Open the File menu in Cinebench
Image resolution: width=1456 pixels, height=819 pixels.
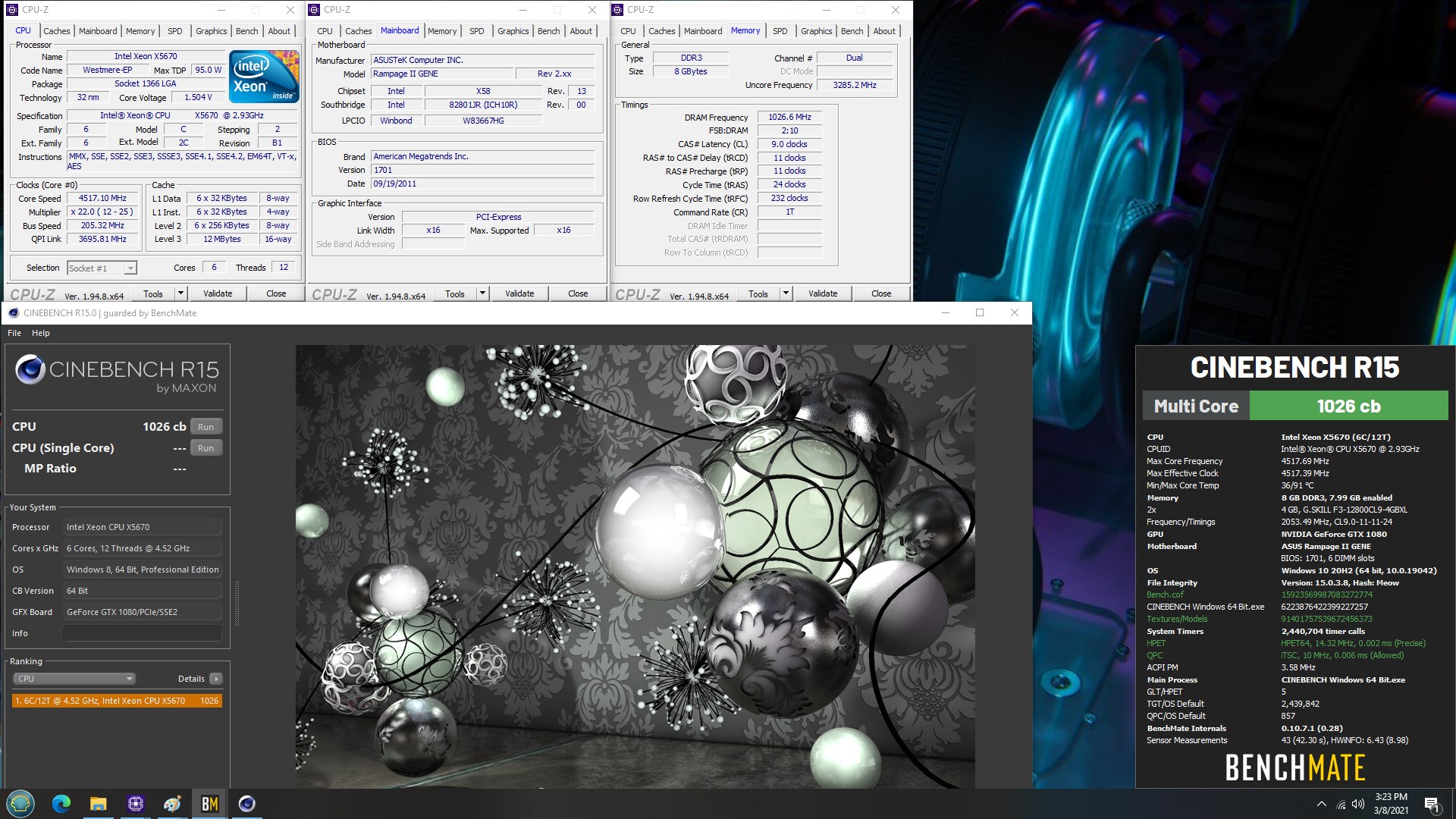click(14, 333)
